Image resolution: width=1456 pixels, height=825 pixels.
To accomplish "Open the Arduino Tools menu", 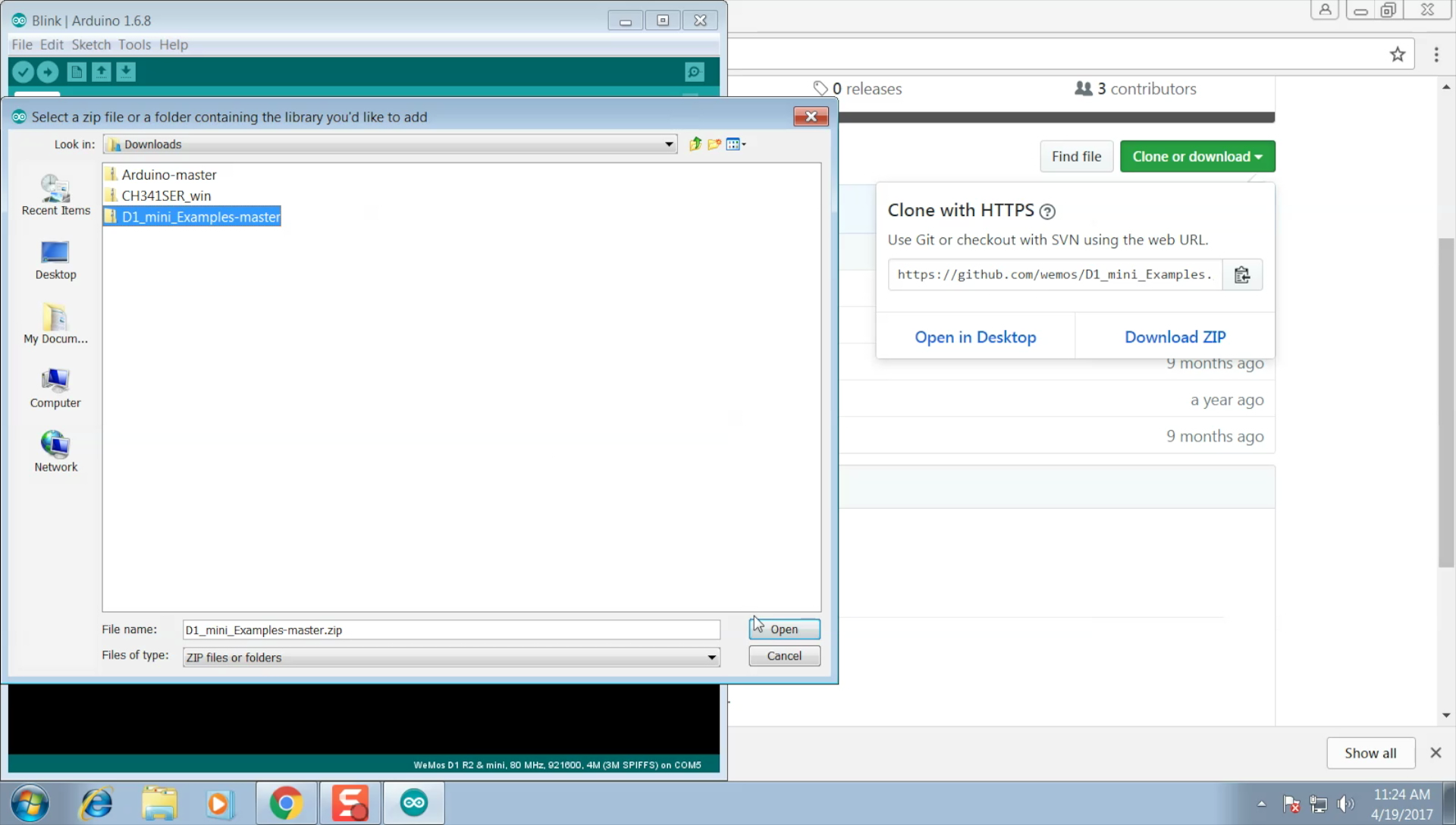I will 134,45.
